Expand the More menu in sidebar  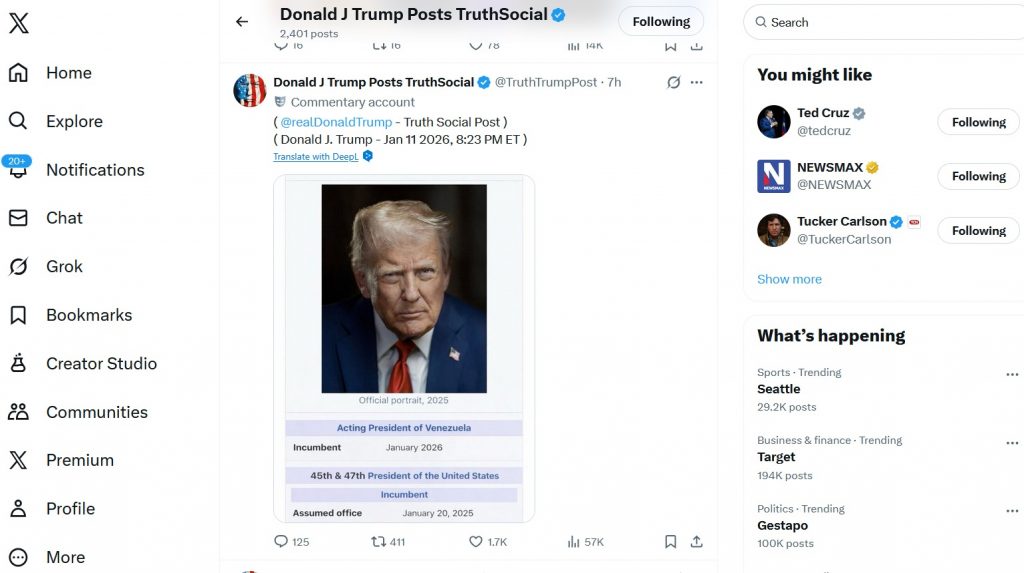(65, 557)
